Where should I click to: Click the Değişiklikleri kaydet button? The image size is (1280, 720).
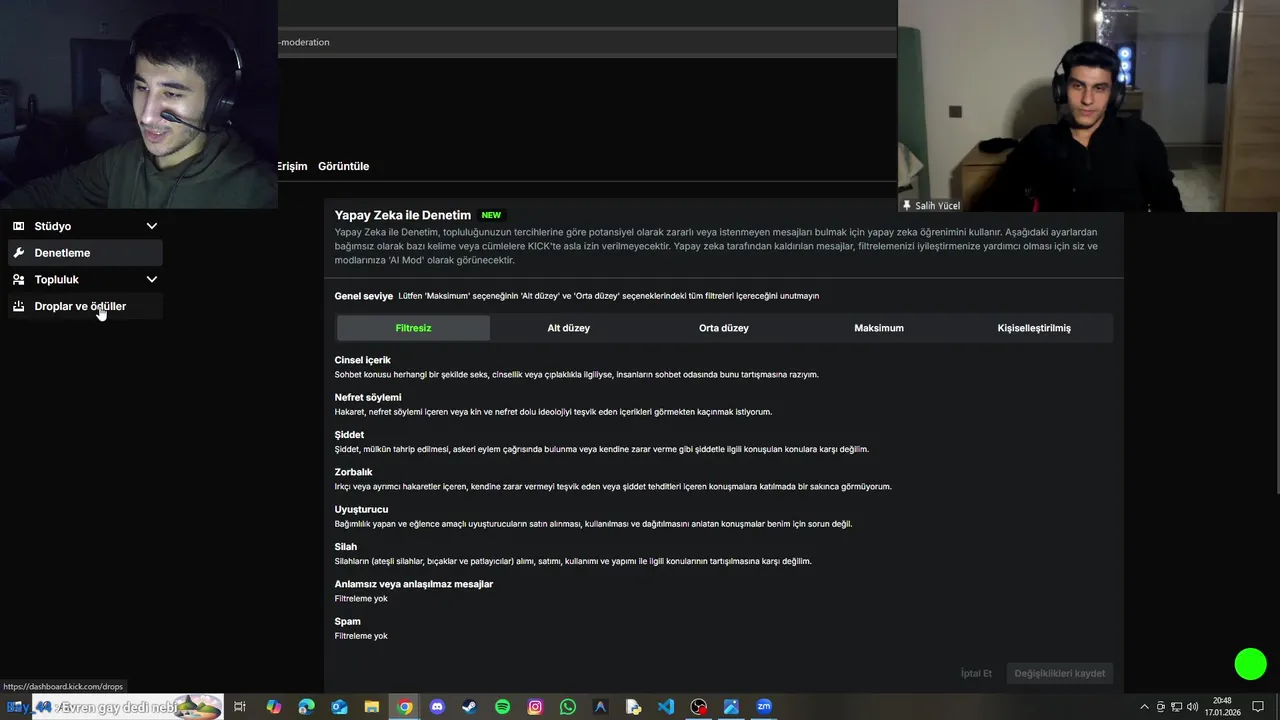pyautogui.click(x=1060, y=673)
